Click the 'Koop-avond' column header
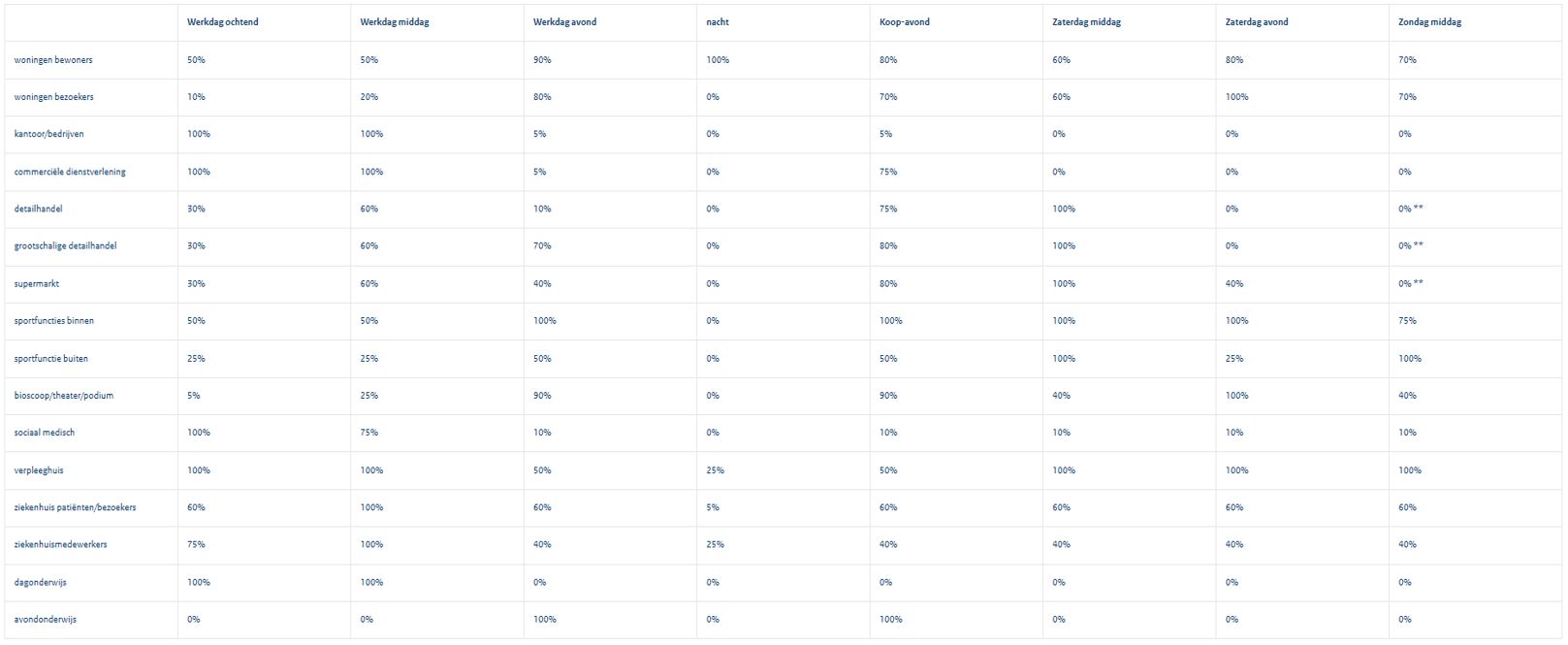The width and height of the screenshot is (1568, 645). click(905, 22)
